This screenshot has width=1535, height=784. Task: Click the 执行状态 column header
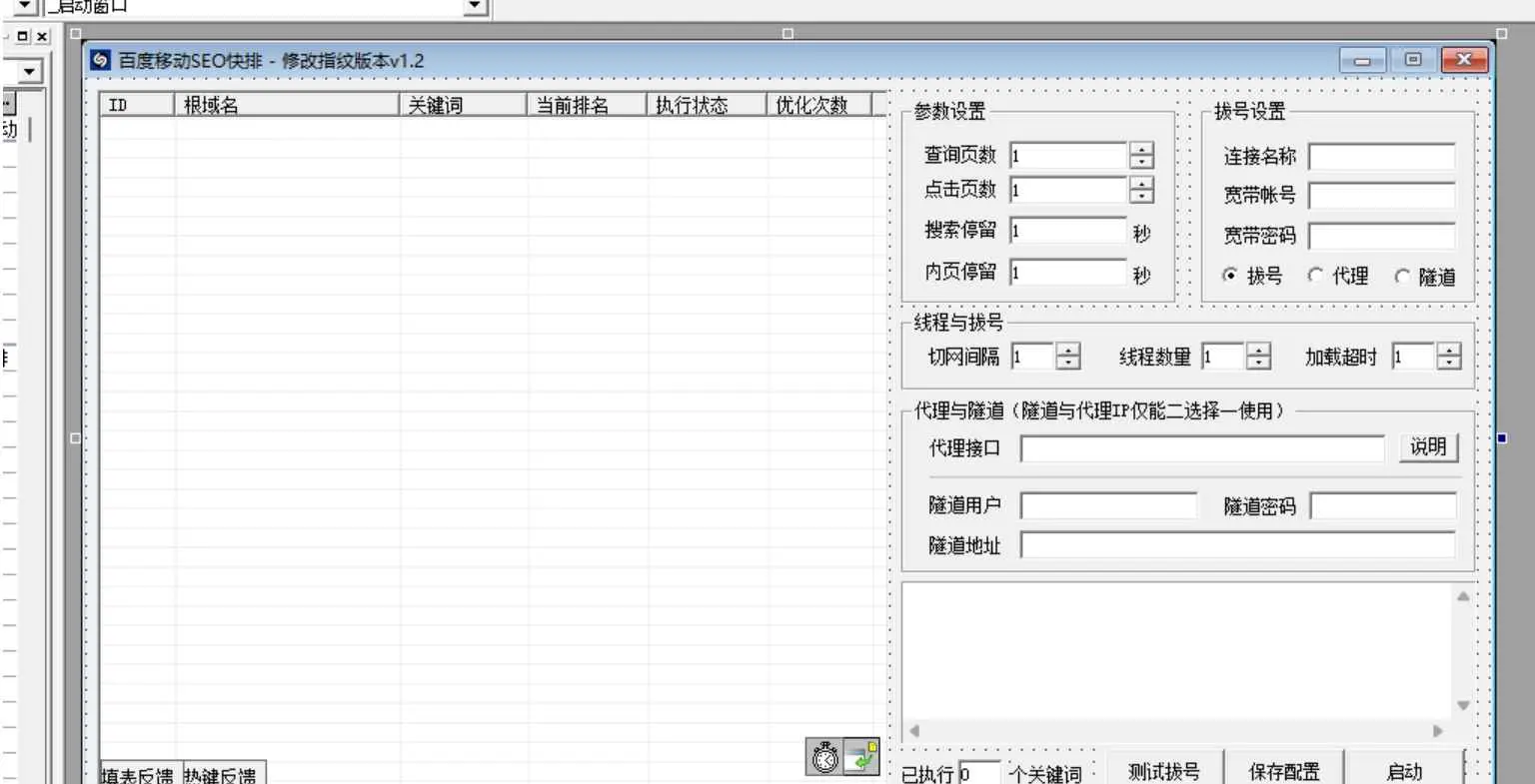point(707,105)
